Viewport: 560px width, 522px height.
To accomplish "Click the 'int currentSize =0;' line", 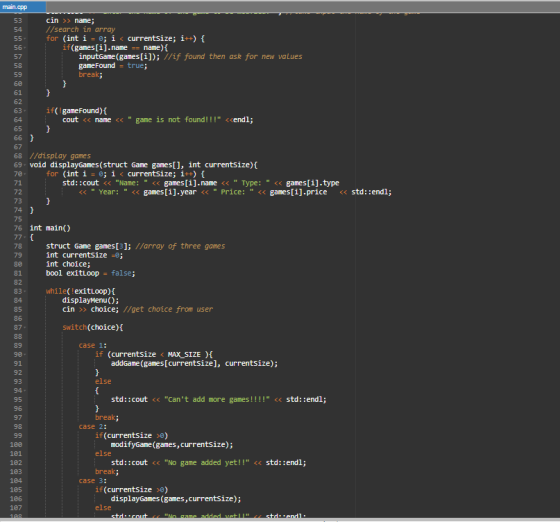I will (84, 255).
